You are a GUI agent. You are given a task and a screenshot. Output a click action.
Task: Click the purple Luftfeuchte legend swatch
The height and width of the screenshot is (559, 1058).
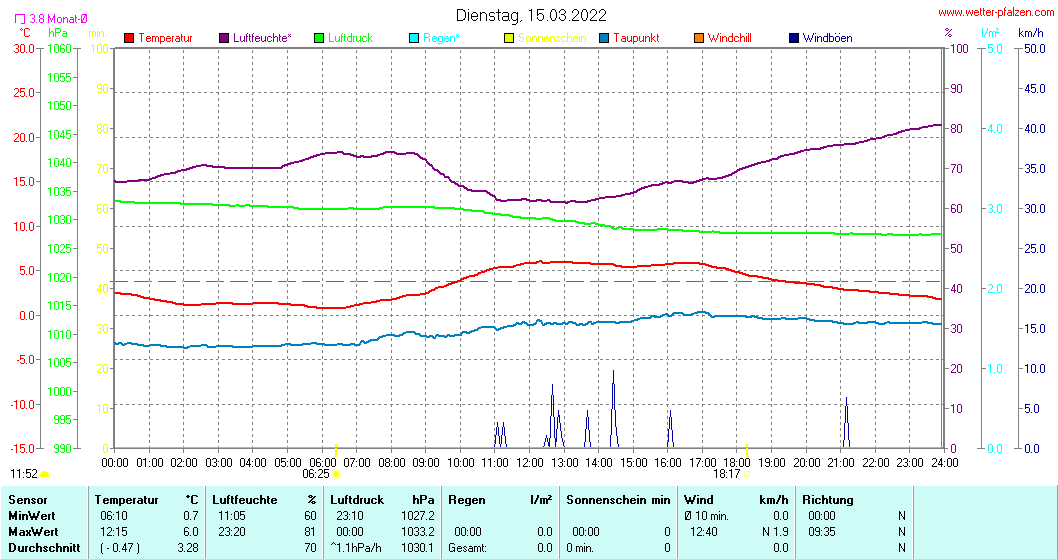[x=224, y=38]
